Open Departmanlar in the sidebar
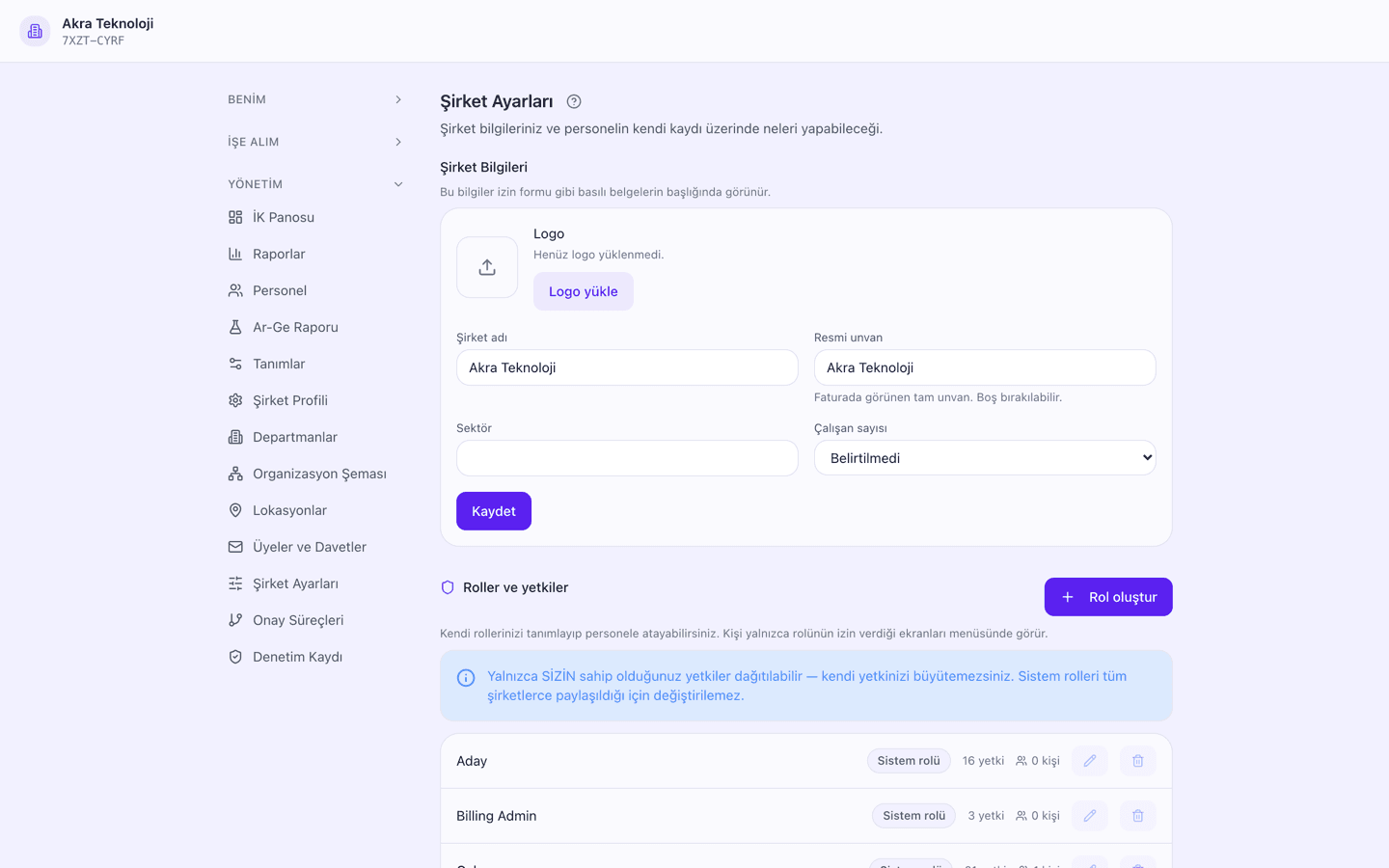The width and height of the screenshot is (1389, 868). tap(316, 437)
